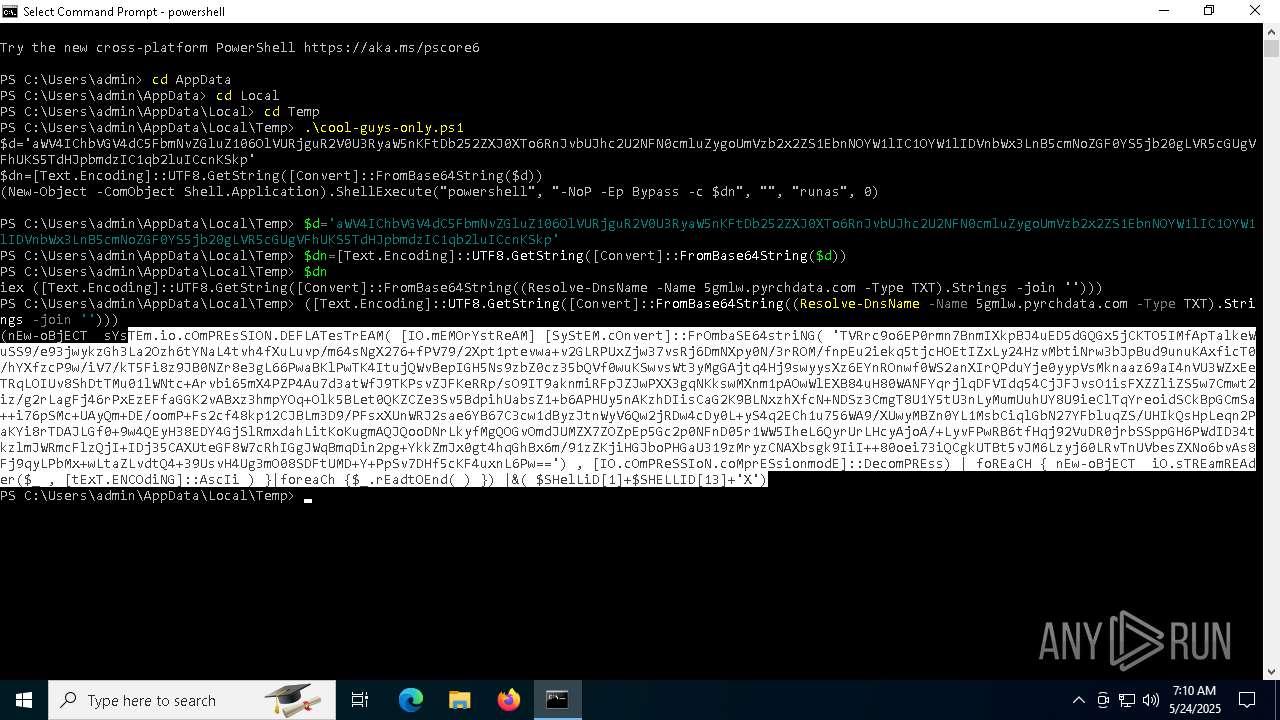Launch Firefox from taskbar
Screen dimensions: 1280x720
point(508,700)
